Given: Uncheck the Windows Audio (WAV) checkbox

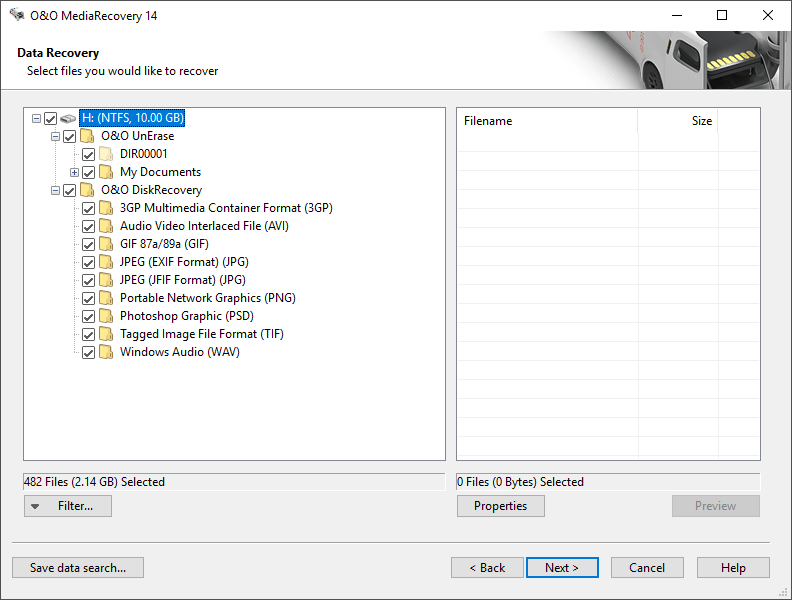Looking at the screenshot, I should point(88,353).
